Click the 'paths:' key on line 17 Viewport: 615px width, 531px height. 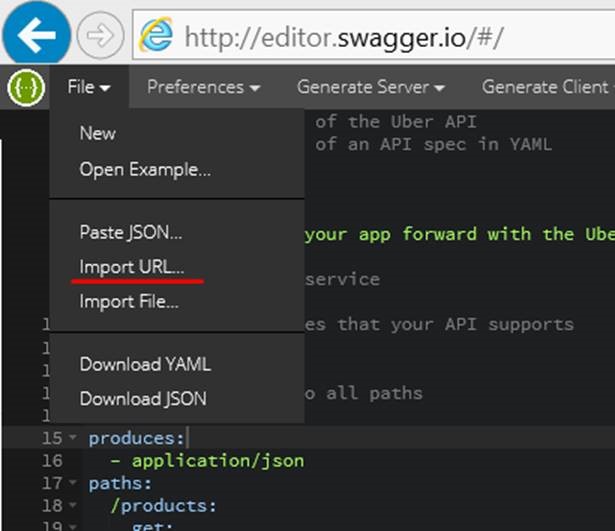click(120, 484)
